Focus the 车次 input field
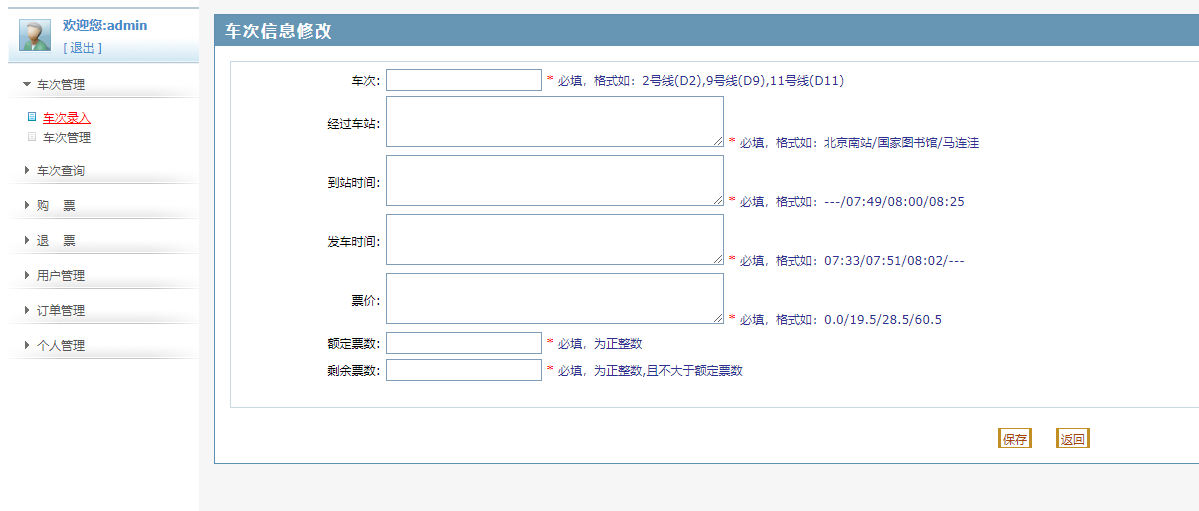 [464, 80]
